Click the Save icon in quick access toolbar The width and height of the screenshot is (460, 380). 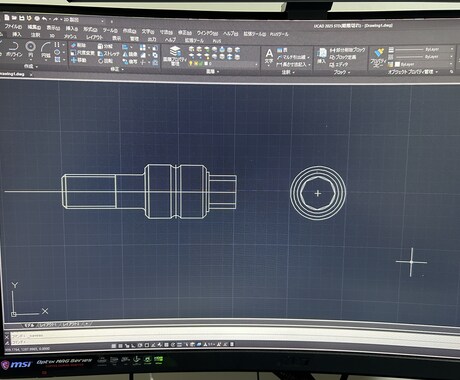tap(22, 18)
